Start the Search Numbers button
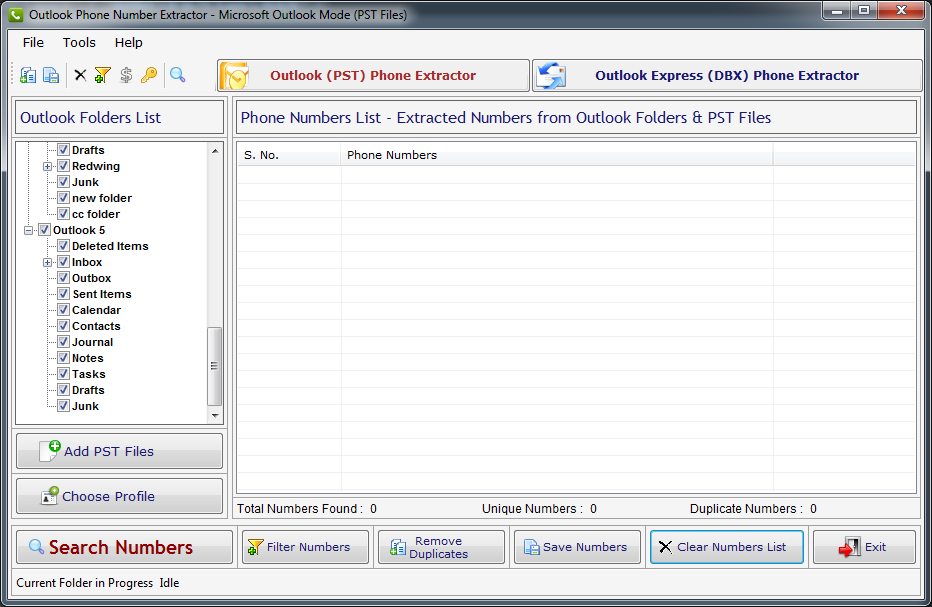Viewport: 932px width, 607px height. click(124, 547)
